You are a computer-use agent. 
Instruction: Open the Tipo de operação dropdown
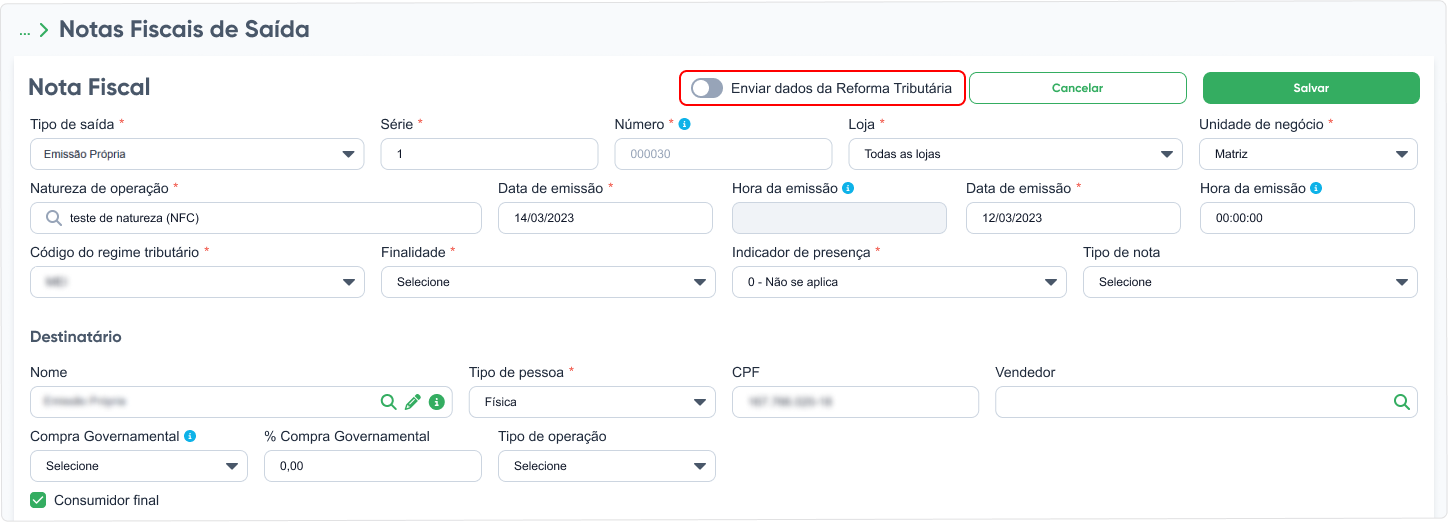pos(607,466)
